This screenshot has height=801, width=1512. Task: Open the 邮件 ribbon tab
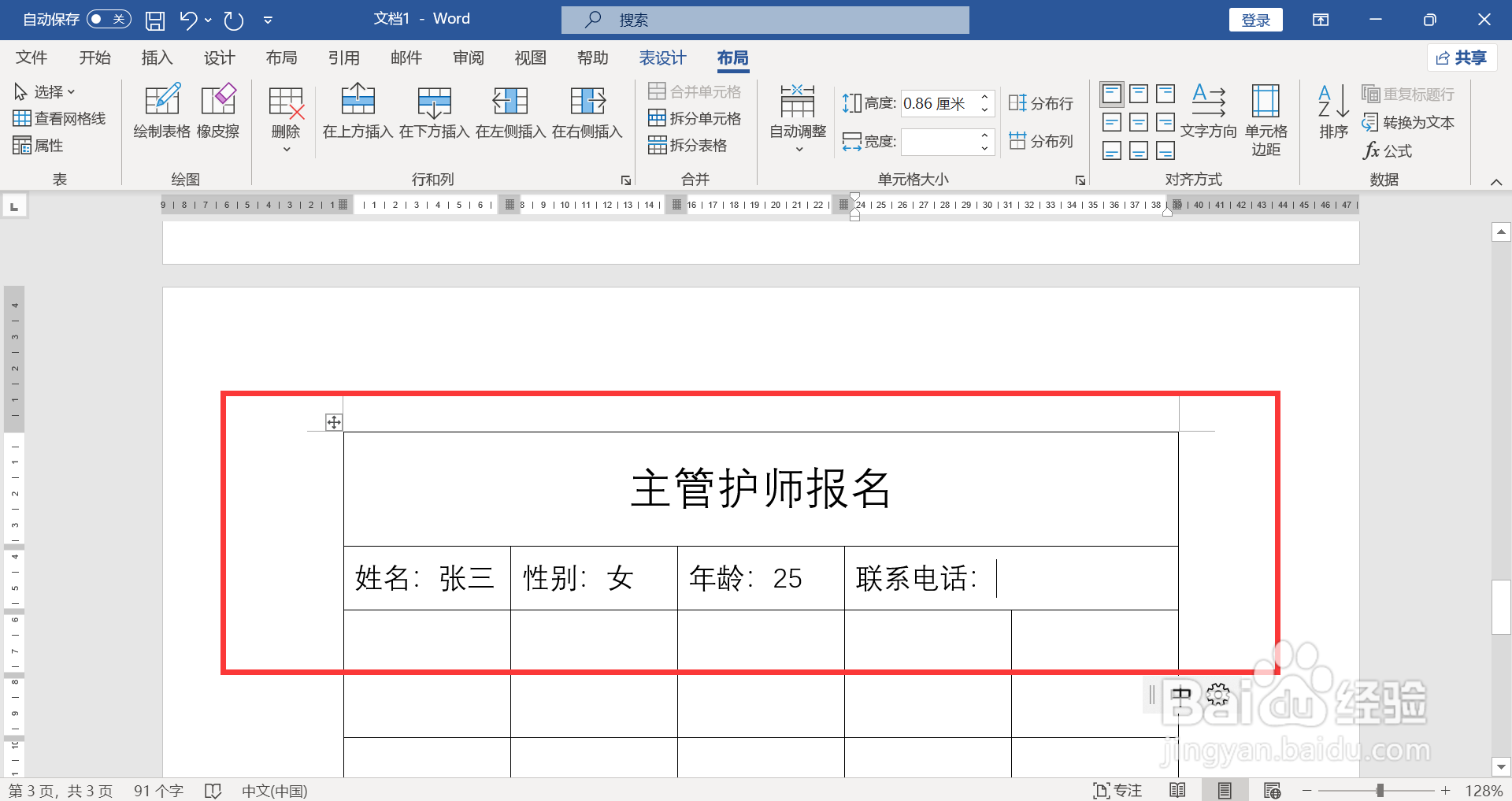[x=406, y=57]
